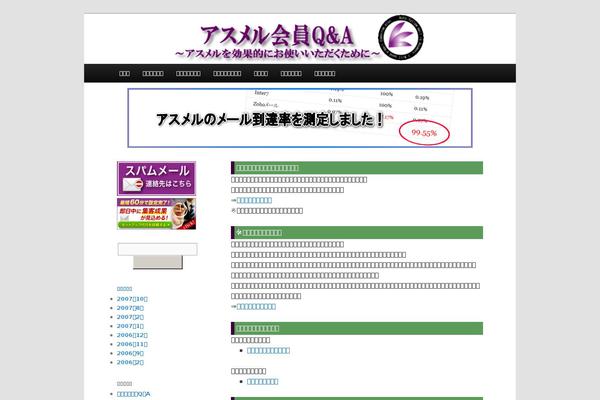This screenshot has height=400, width=600.
Task: Click the 99.55% circled figure in banner
Action: point(424,133)
